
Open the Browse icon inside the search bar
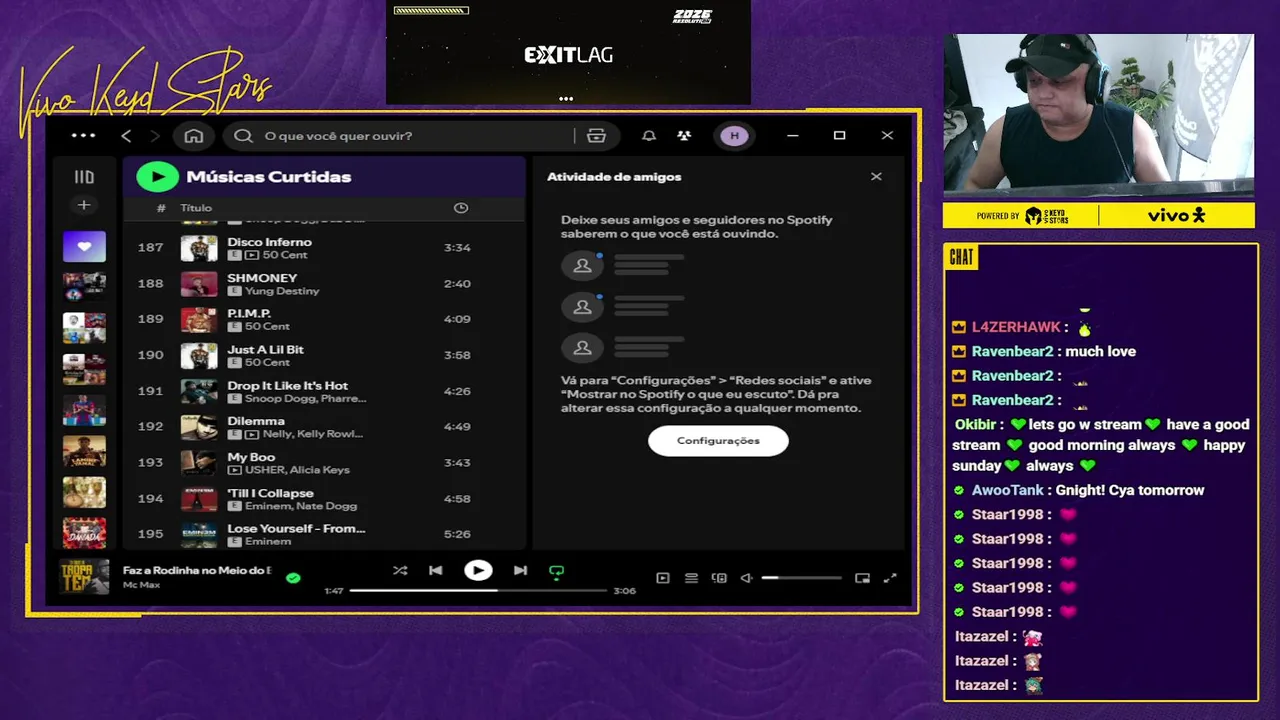[597, 136]
